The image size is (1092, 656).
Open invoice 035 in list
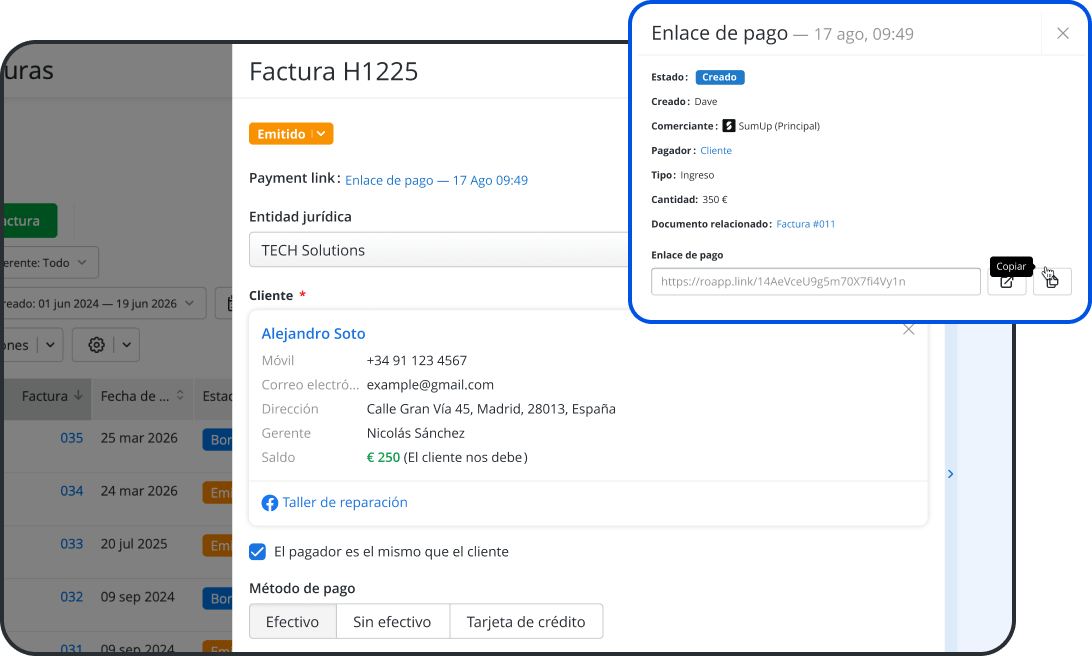(72, 438)
